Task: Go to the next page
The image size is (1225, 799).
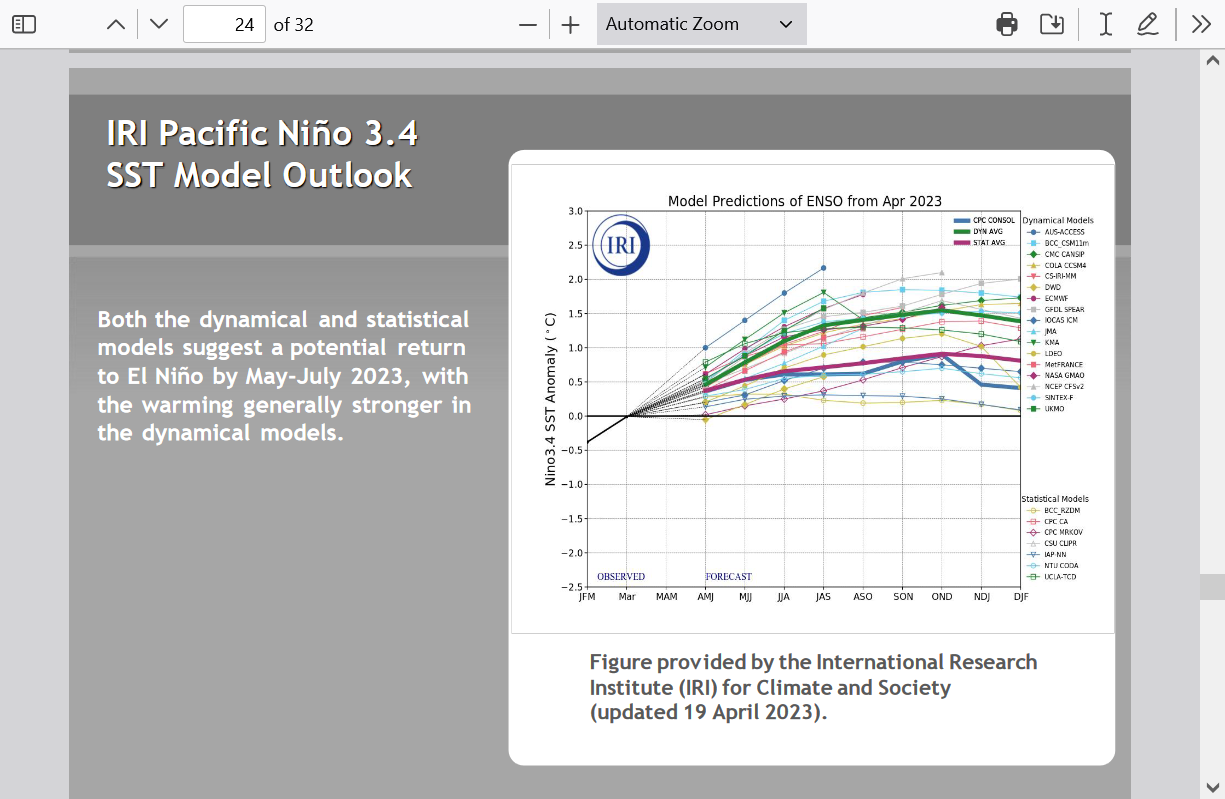Action: [158, 24]
